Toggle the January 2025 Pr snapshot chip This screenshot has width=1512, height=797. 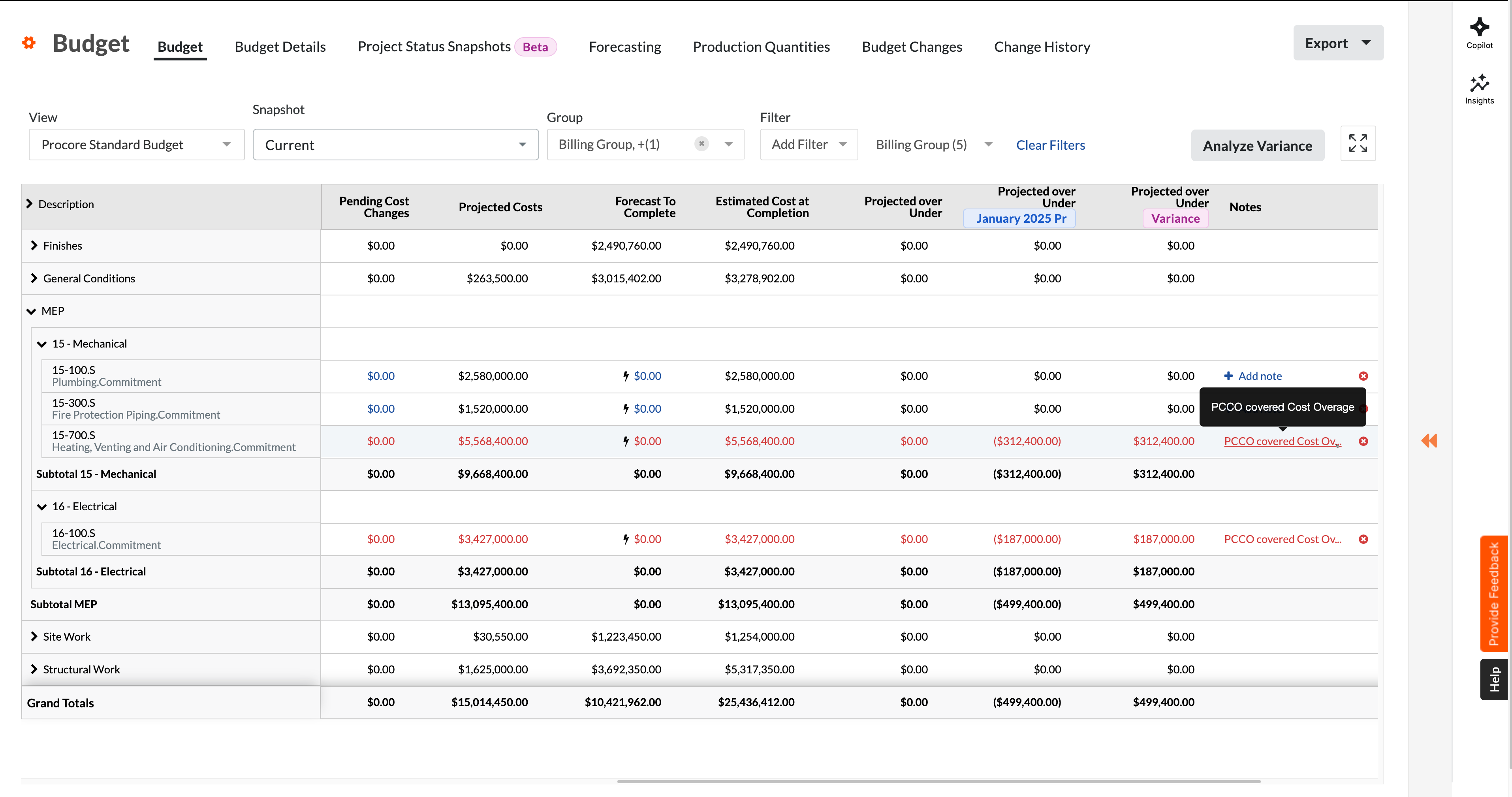(1019, 218)
